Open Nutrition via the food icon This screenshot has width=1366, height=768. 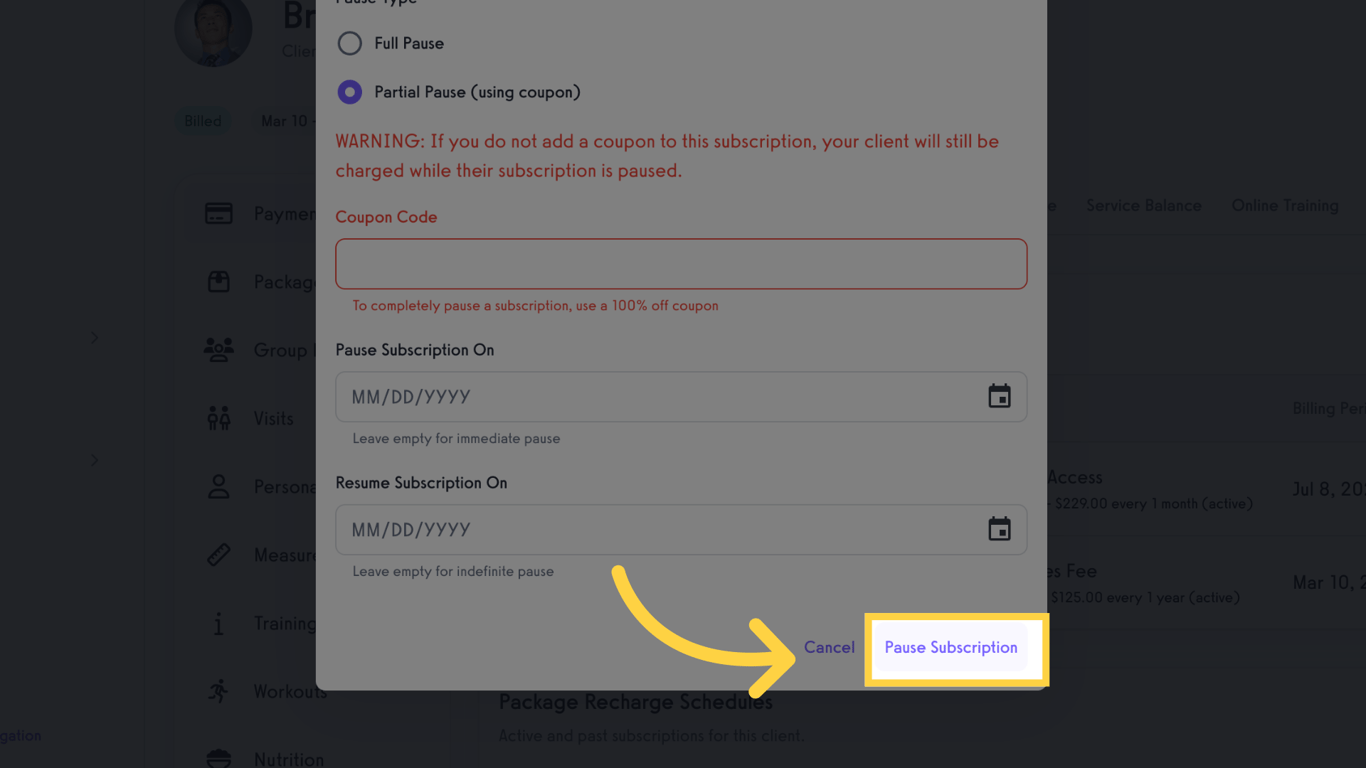pyautogui.click(x=218, y=758)
